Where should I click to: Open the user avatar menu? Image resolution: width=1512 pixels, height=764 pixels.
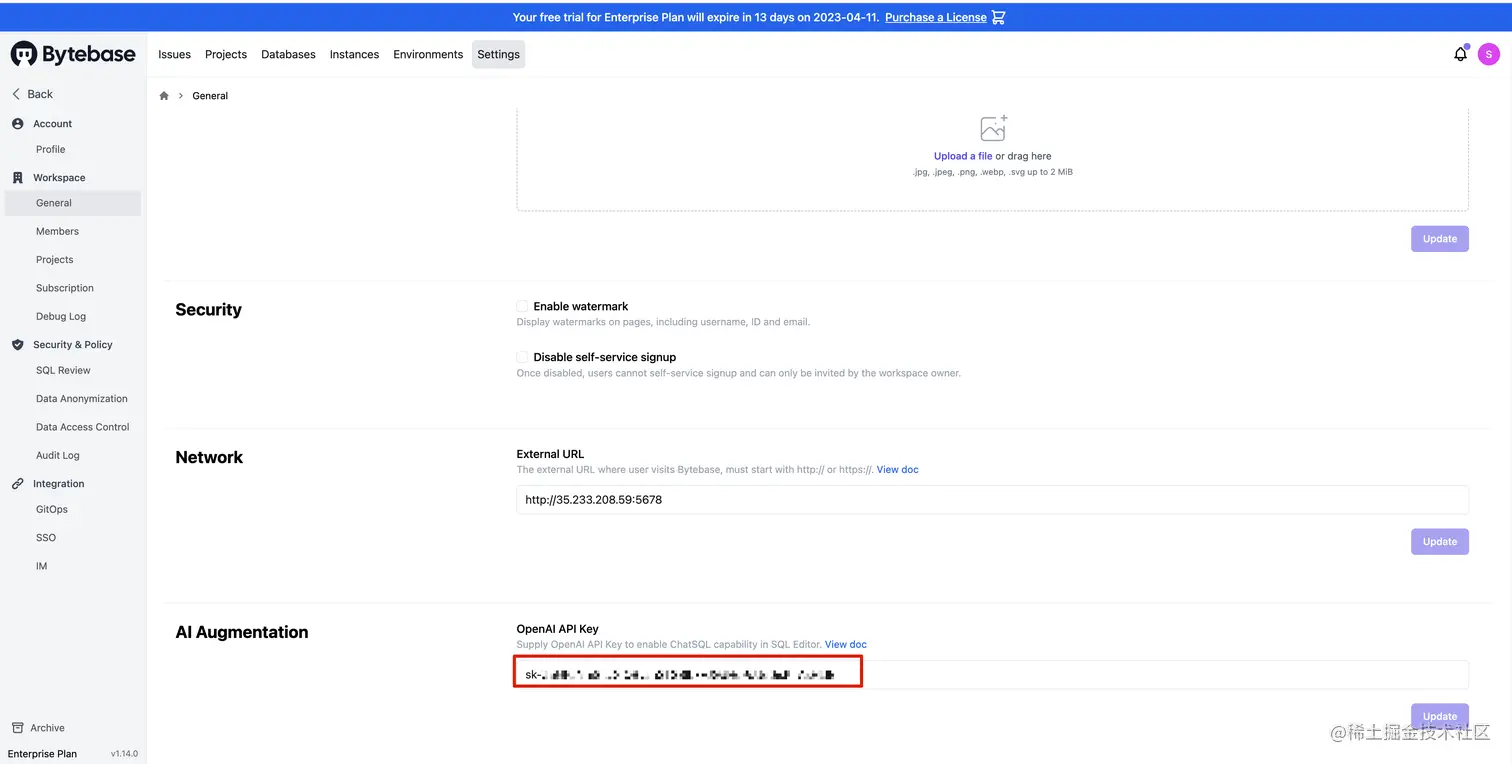(1488, 54)
